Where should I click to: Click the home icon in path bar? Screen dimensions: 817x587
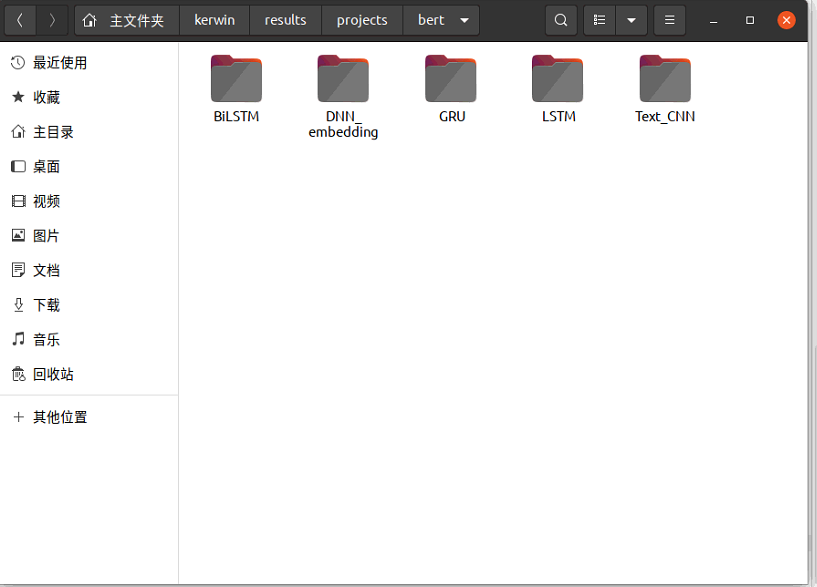tap(90, 20)
